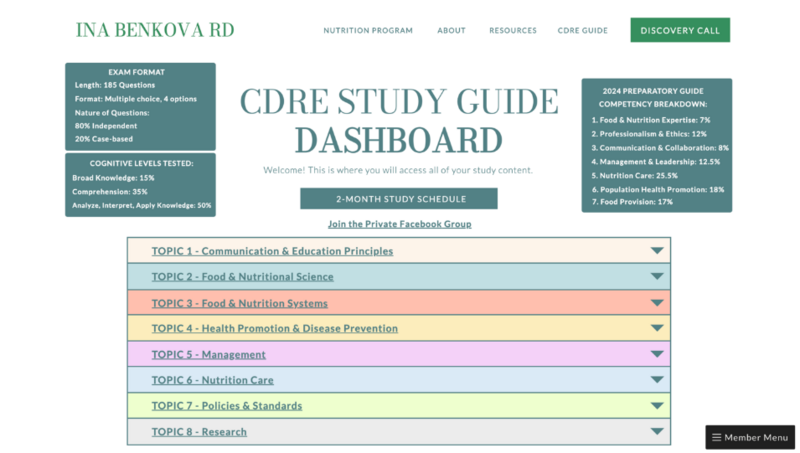Click Length: 185 Questions text
Image resolution: width=800 pixels, height=453 pixels.
[x=115, y=85]
